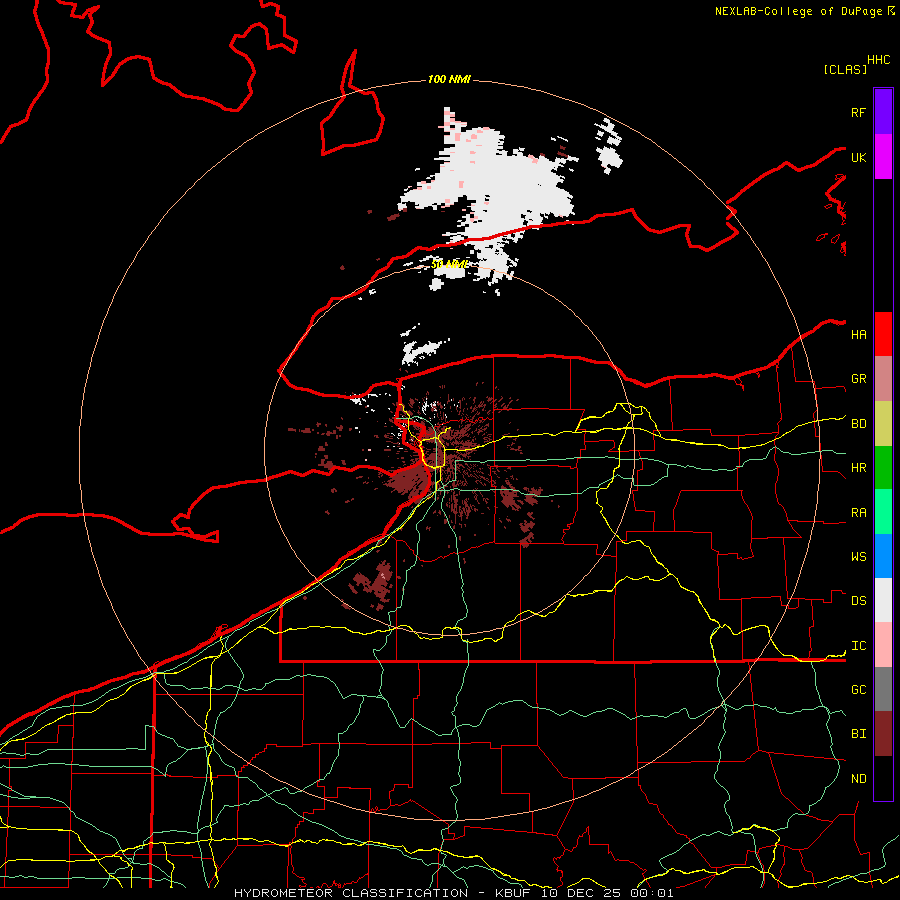Click the WS legend label
This screenshot has height=900, width=900.
858,557
